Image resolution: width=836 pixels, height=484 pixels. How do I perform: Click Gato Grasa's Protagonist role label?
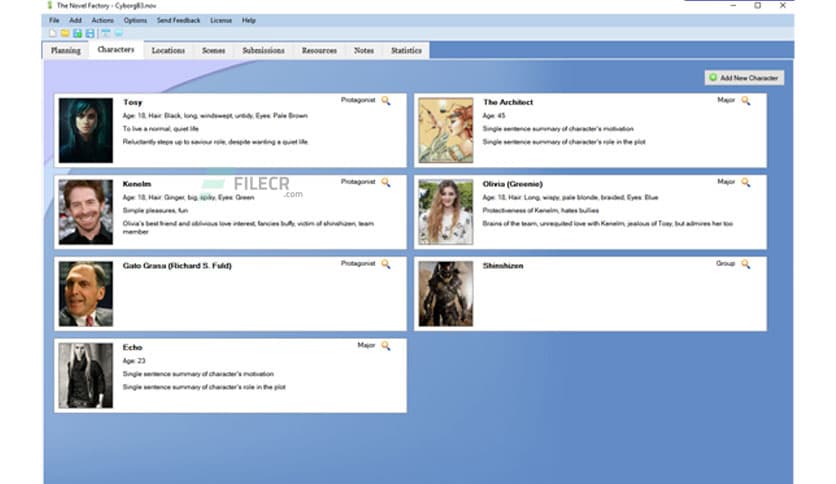(358, 263)
